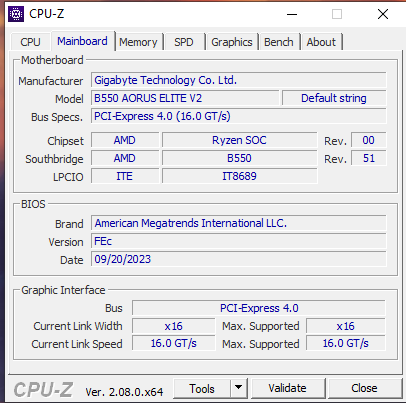Click the Default string field

(334, 98)
